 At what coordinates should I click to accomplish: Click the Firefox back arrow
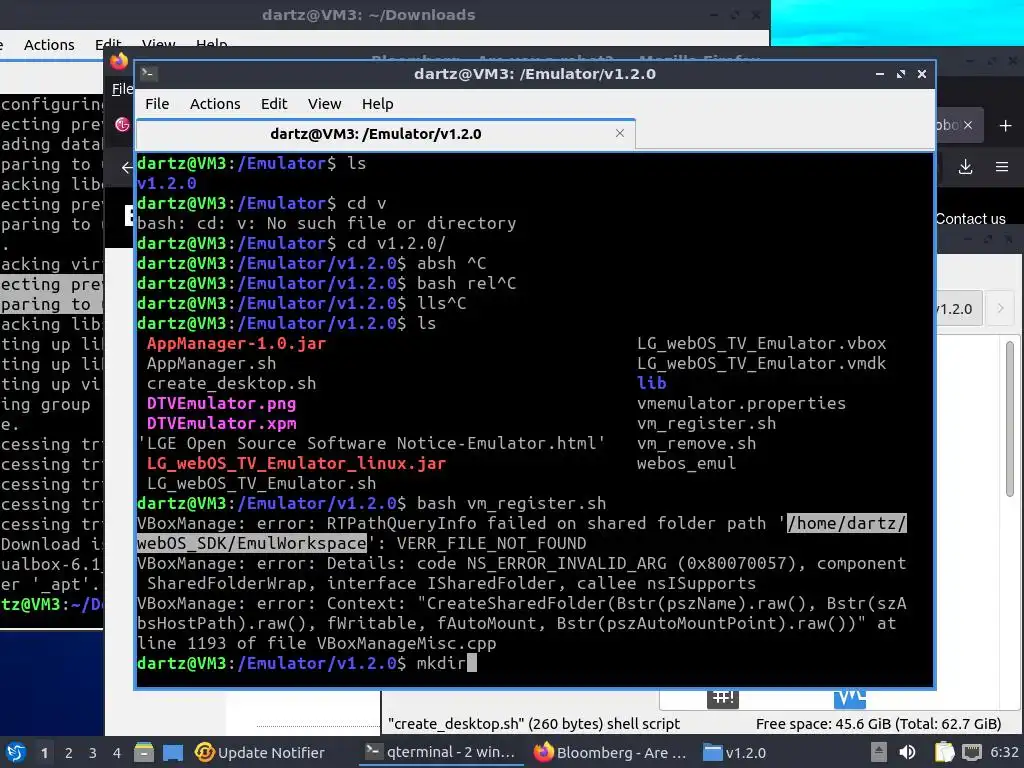click(127, 167)
